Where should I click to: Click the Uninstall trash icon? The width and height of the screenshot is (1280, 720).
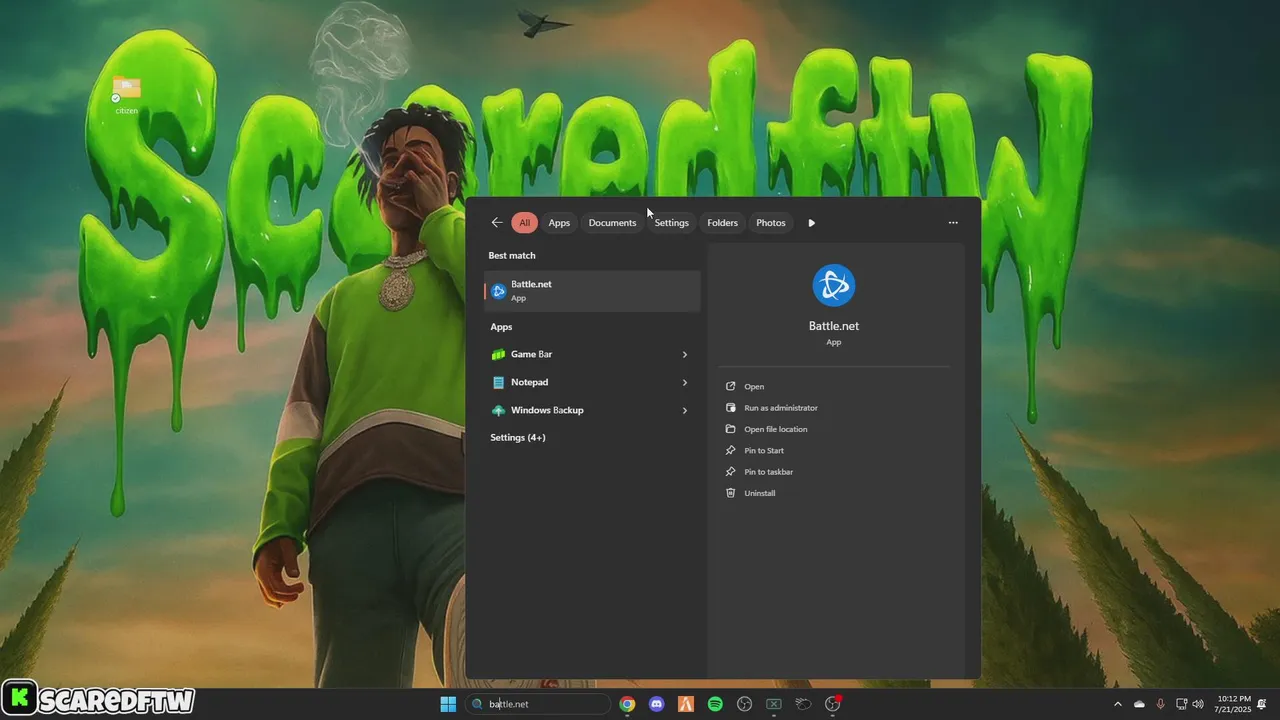pyautogui.click(x=730, y=493)
